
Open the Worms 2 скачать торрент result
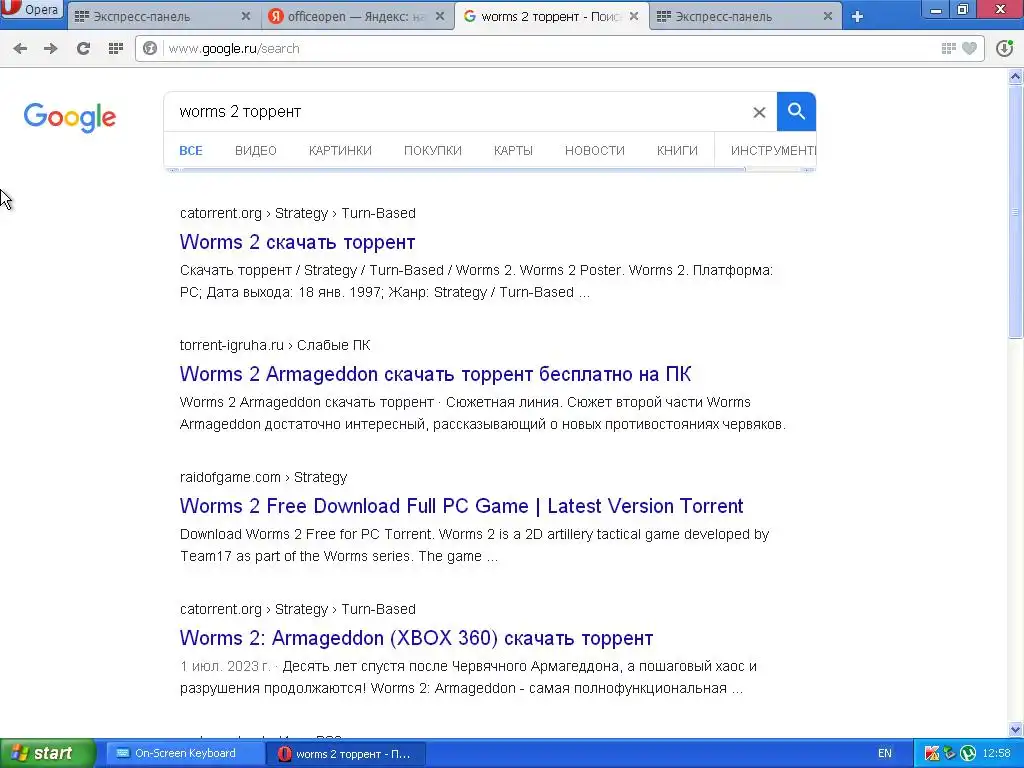297,242
